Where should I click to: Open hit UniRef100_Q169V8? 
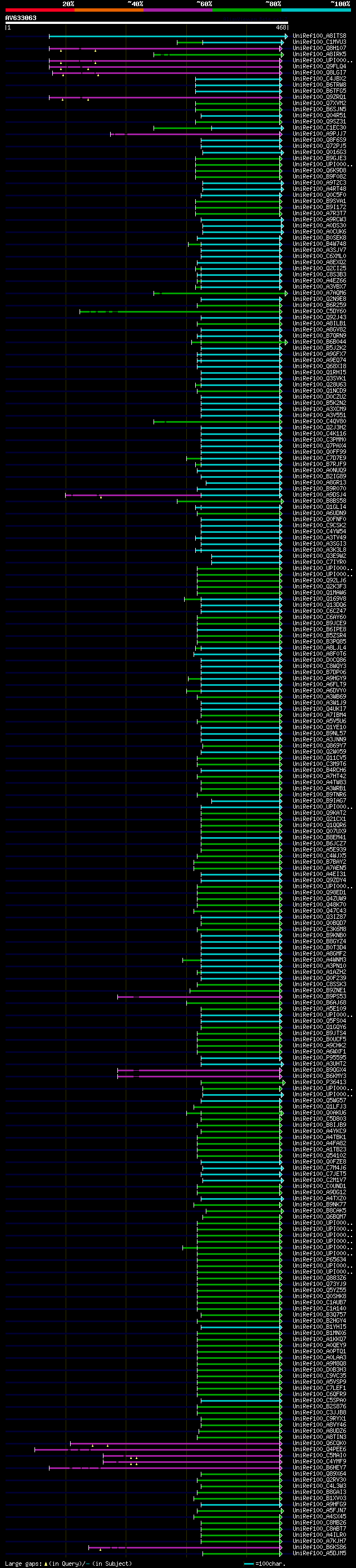coord(319,599)
